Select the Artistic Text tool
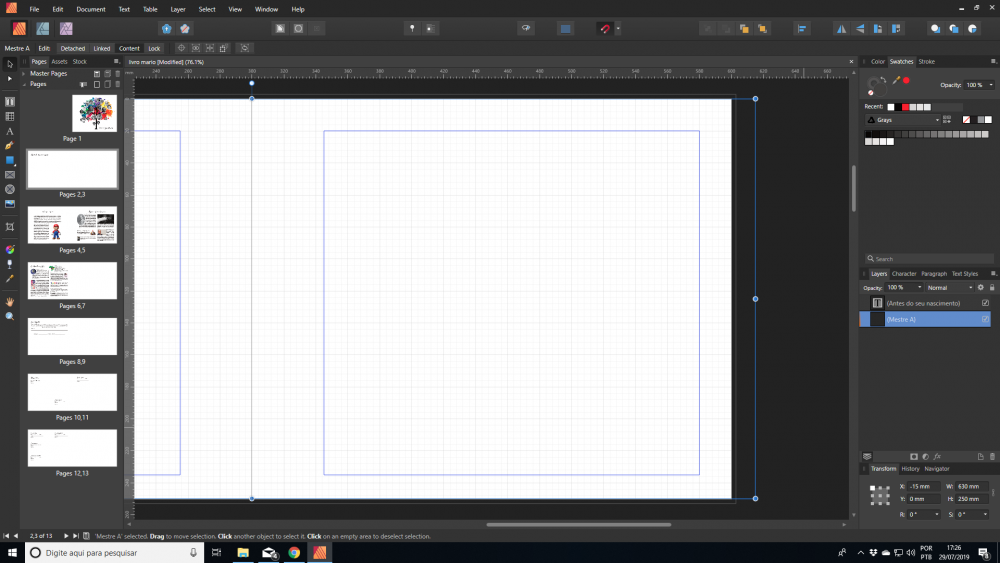This screenshot has height=563, width=1000. [x=10, y=131]
